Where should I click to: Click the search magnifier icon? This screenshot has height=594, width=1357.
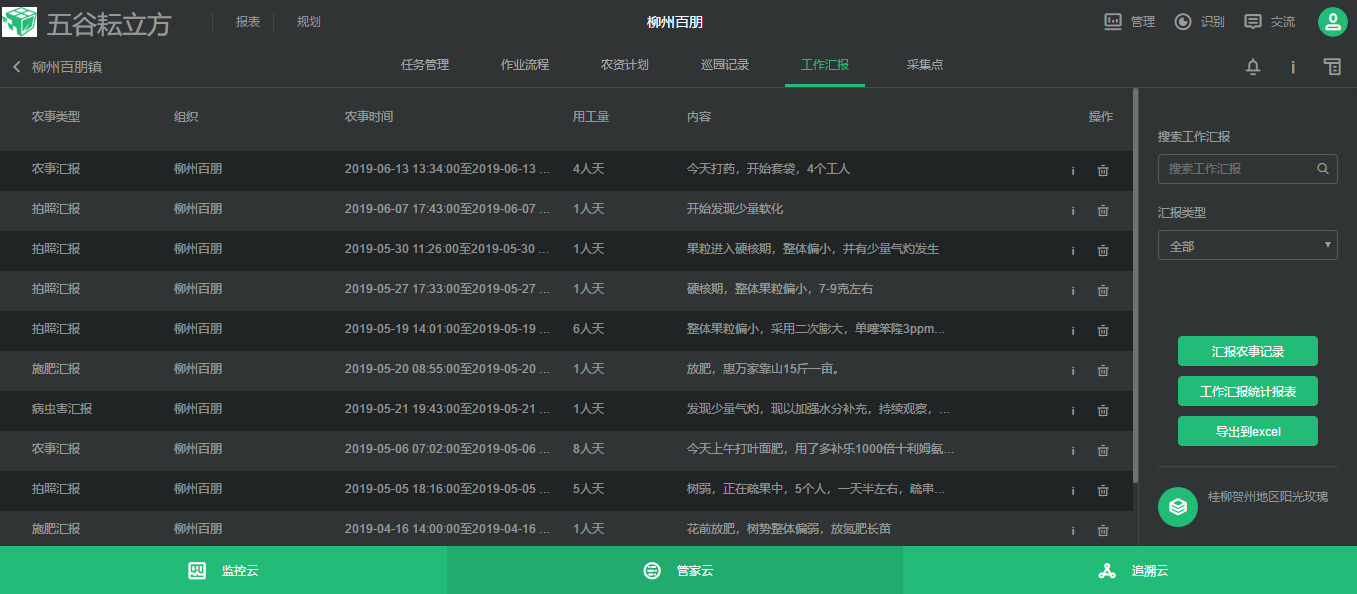[1323, 169]
